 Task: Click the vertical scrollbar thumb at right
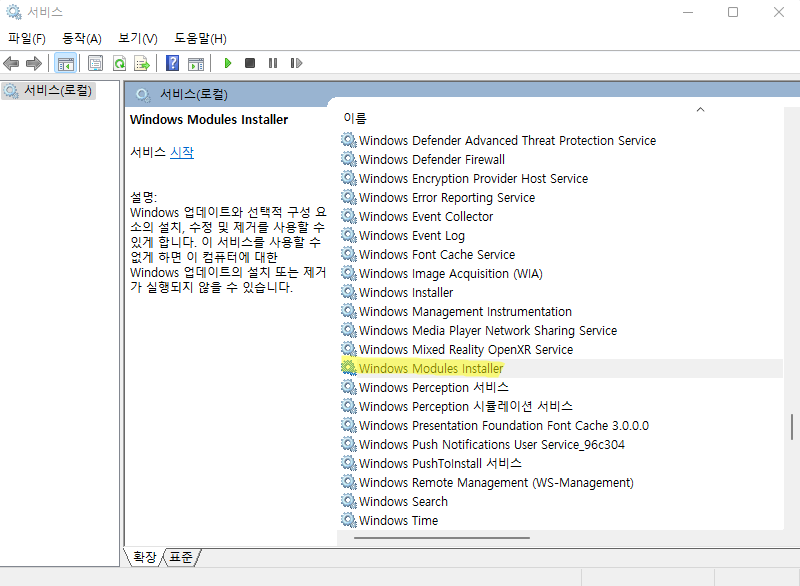point(792,426)
